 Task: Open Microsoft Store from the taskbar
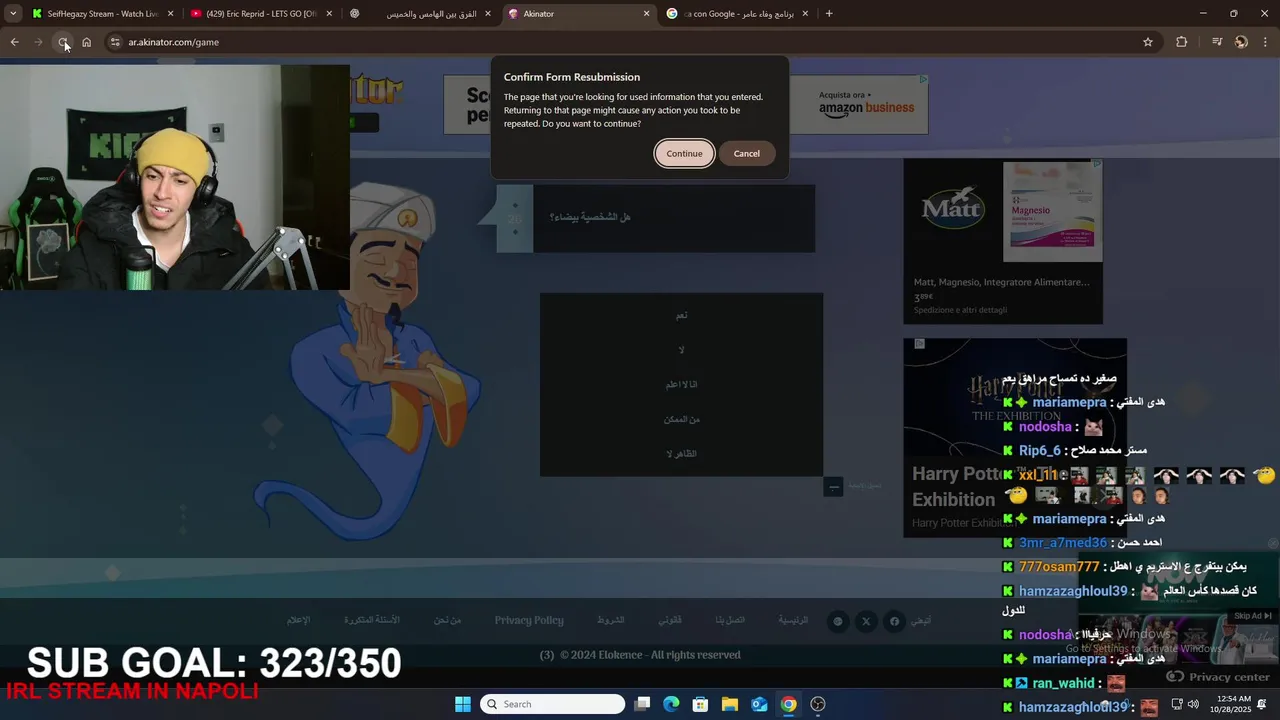(x=701, y=704)
